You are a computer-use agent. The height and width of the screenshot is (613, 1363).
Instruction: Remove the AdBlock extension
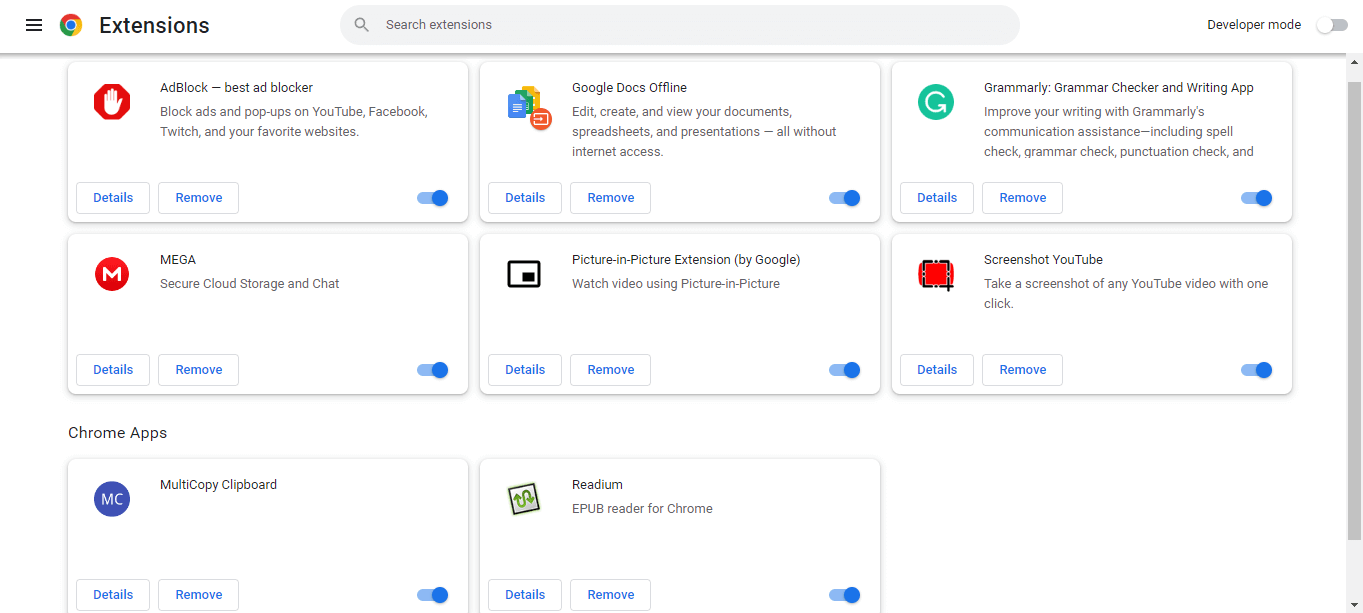click(x=199, y=198)
